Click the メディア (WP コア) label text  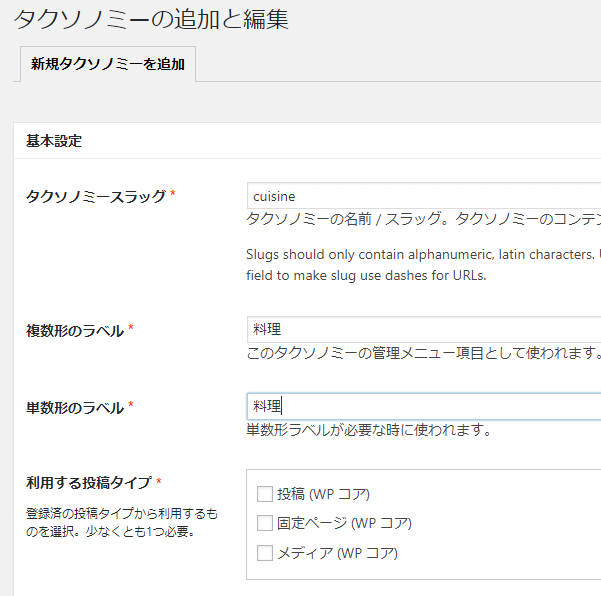337,553
